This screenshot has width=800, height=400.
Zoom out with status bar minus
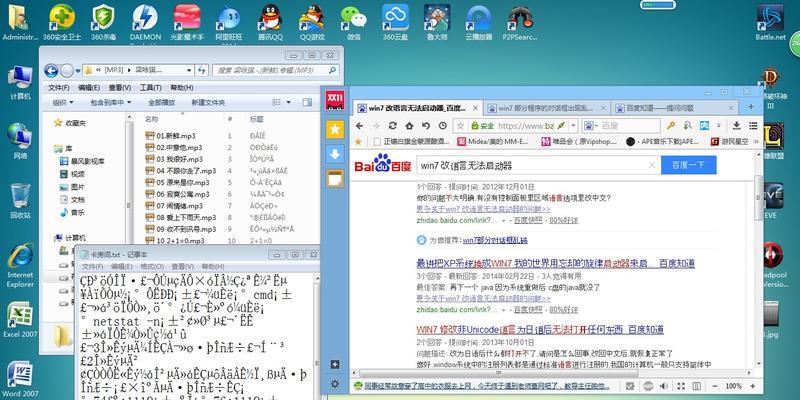(716, 386)
